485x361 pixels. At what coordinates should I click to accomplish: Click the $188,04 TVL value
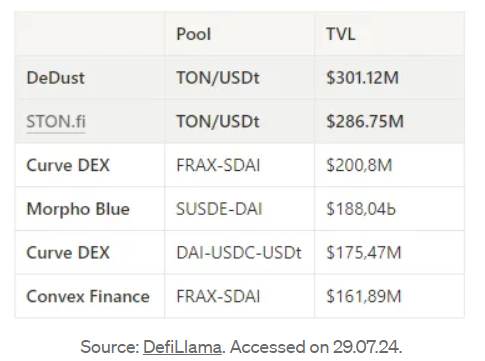tap(361, 209)
